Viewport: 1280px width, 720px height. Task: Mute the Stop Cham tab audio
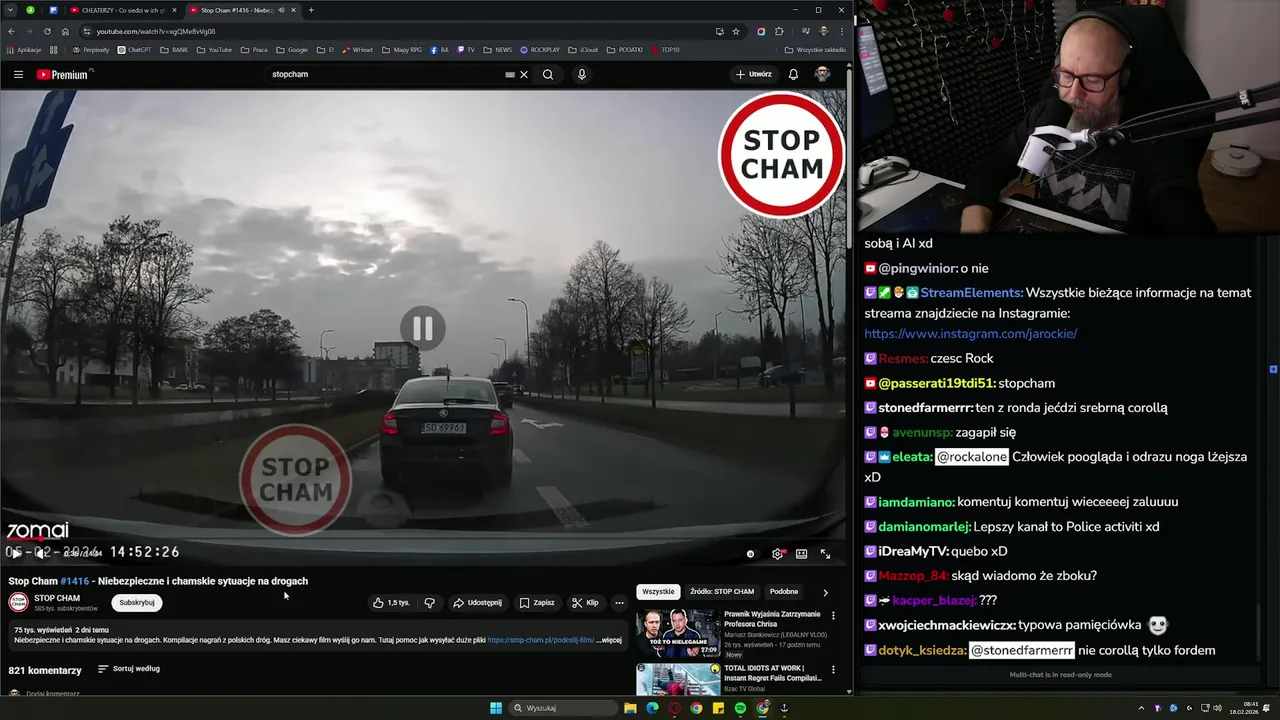281,10
